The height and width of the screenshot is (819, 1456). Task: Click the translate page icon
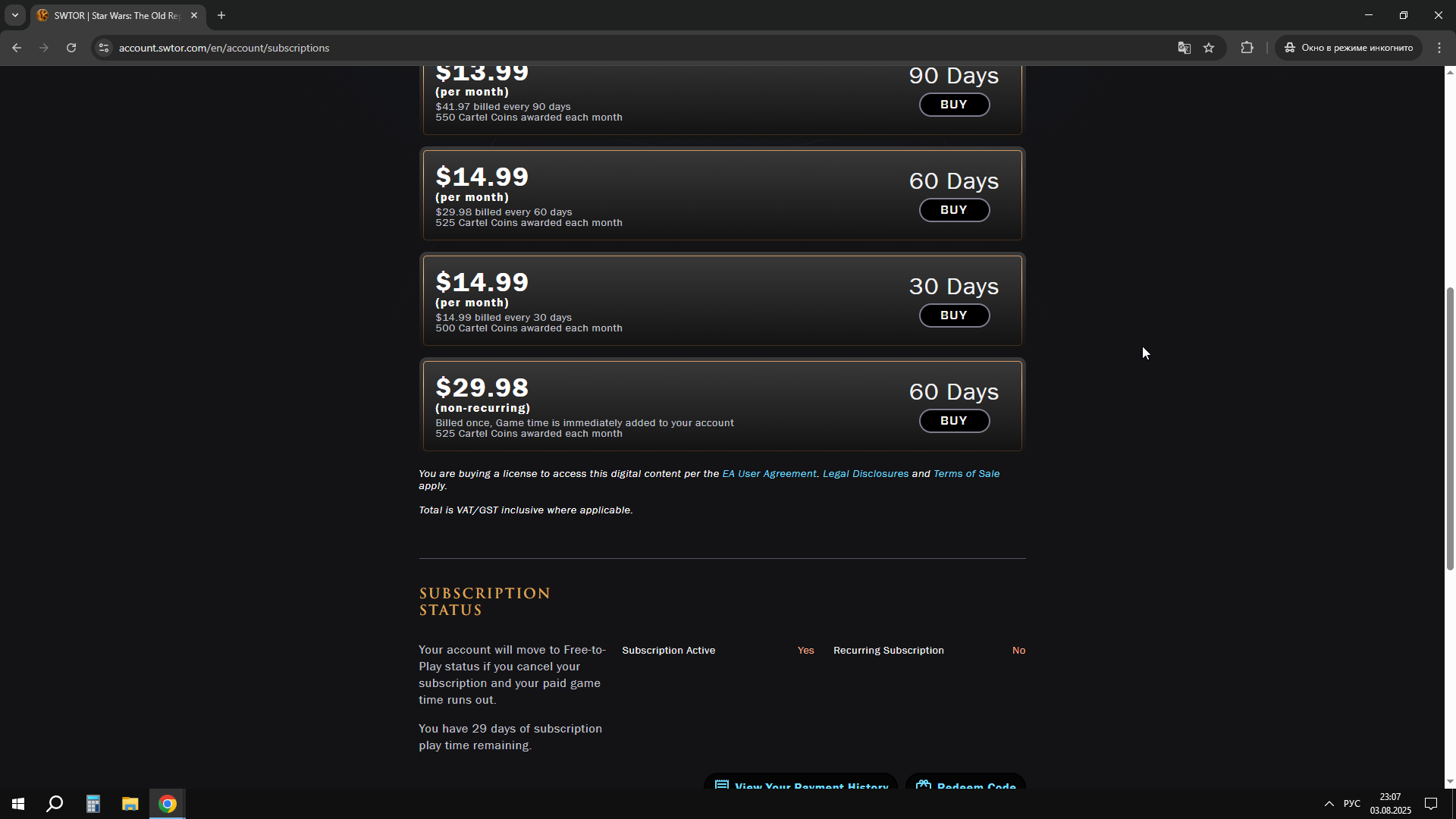click(1184, 48)
